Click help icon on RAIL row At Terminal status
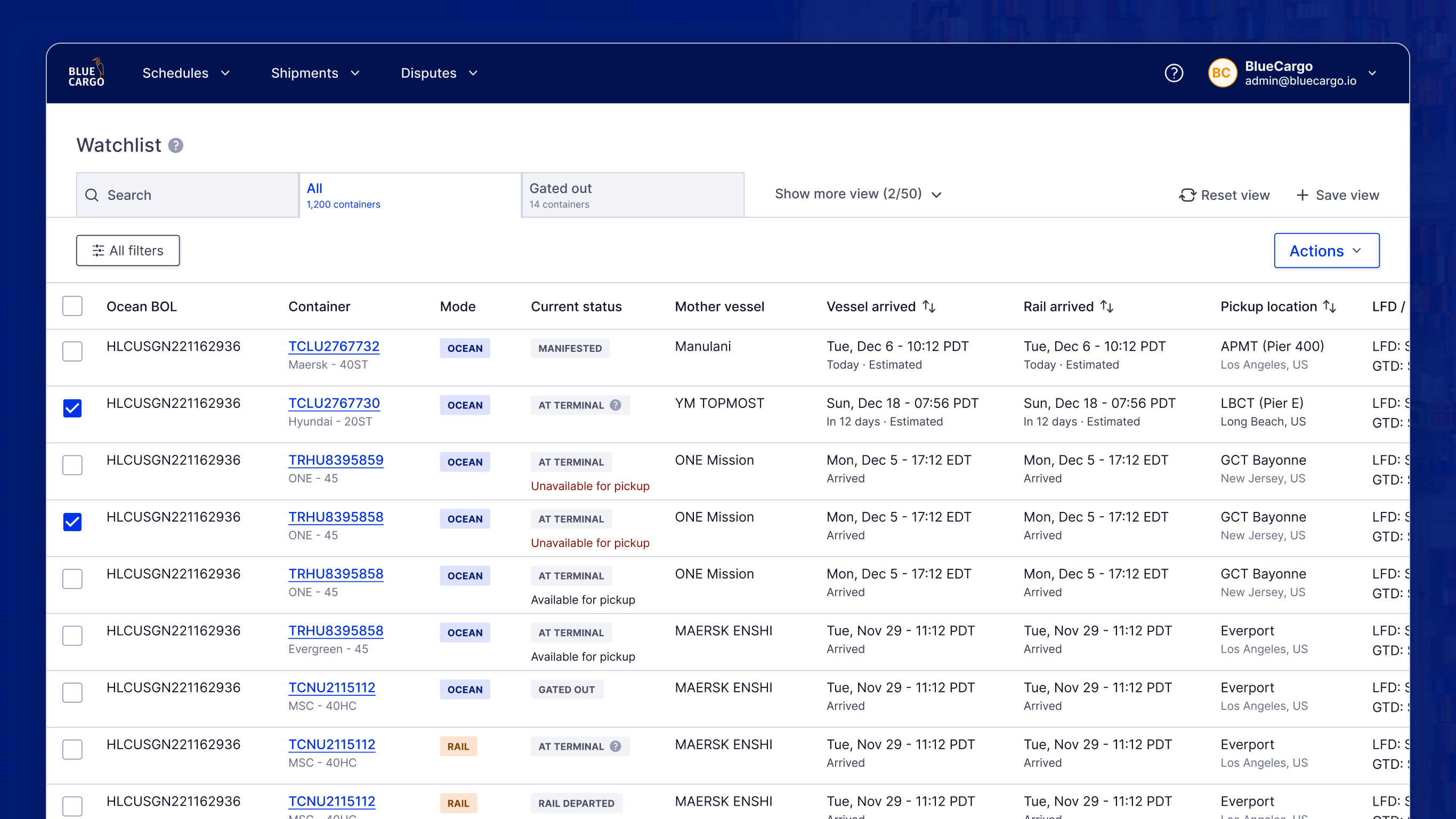 [616, 746]
